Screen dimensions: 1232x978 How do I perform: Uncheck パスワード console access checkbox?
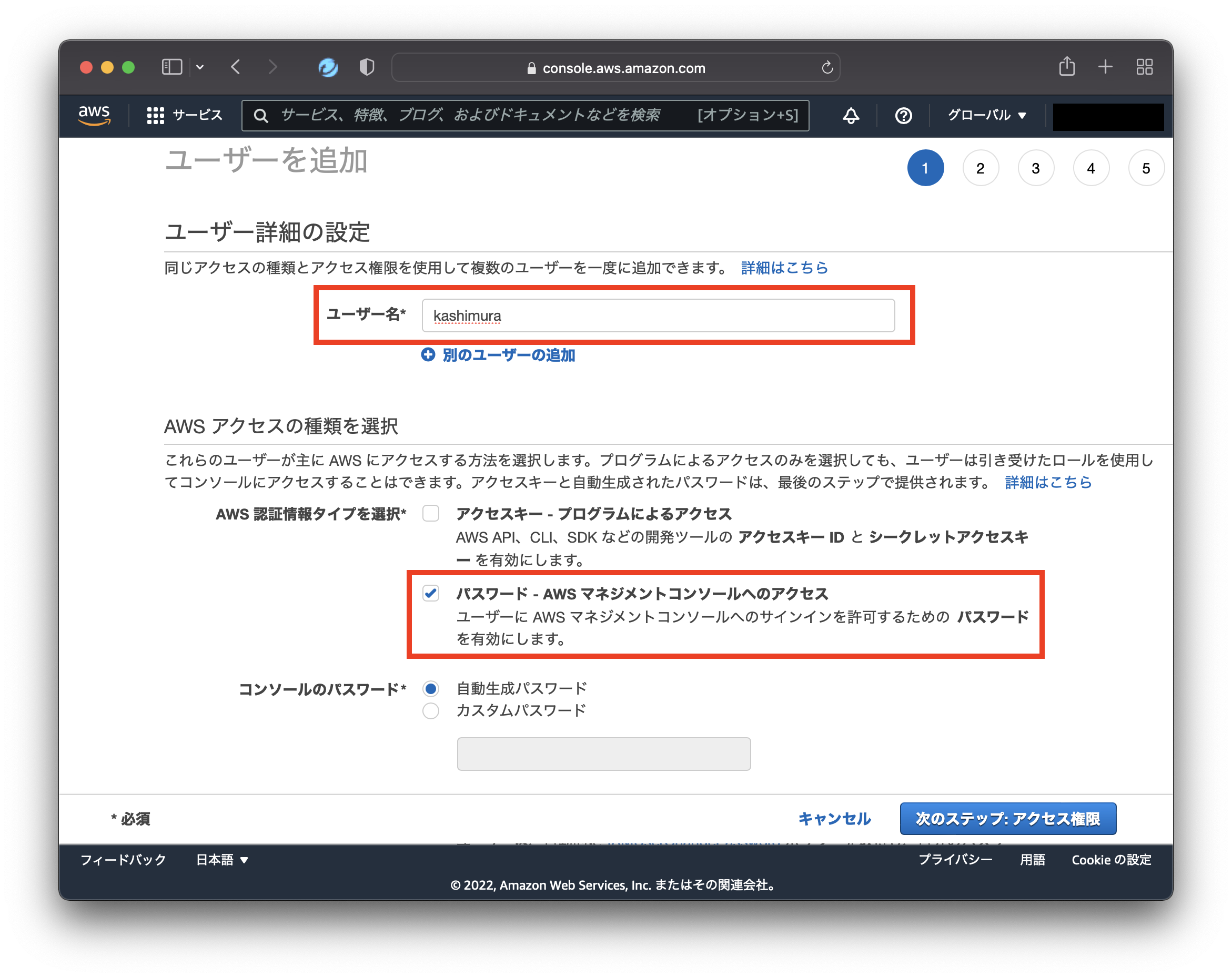(x=430, y=594)
